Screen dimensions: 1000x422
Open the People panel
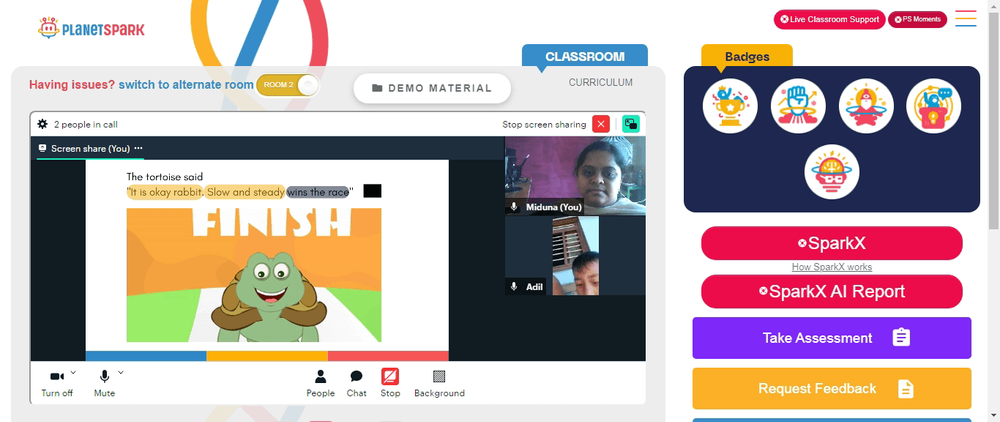pos(320,383)
